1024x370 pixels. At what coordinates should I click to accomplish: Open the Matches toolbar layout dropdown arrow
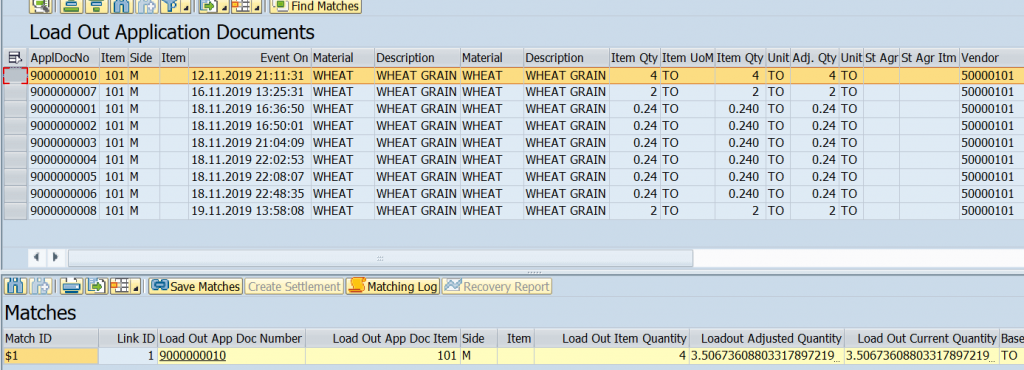(136, 287)
